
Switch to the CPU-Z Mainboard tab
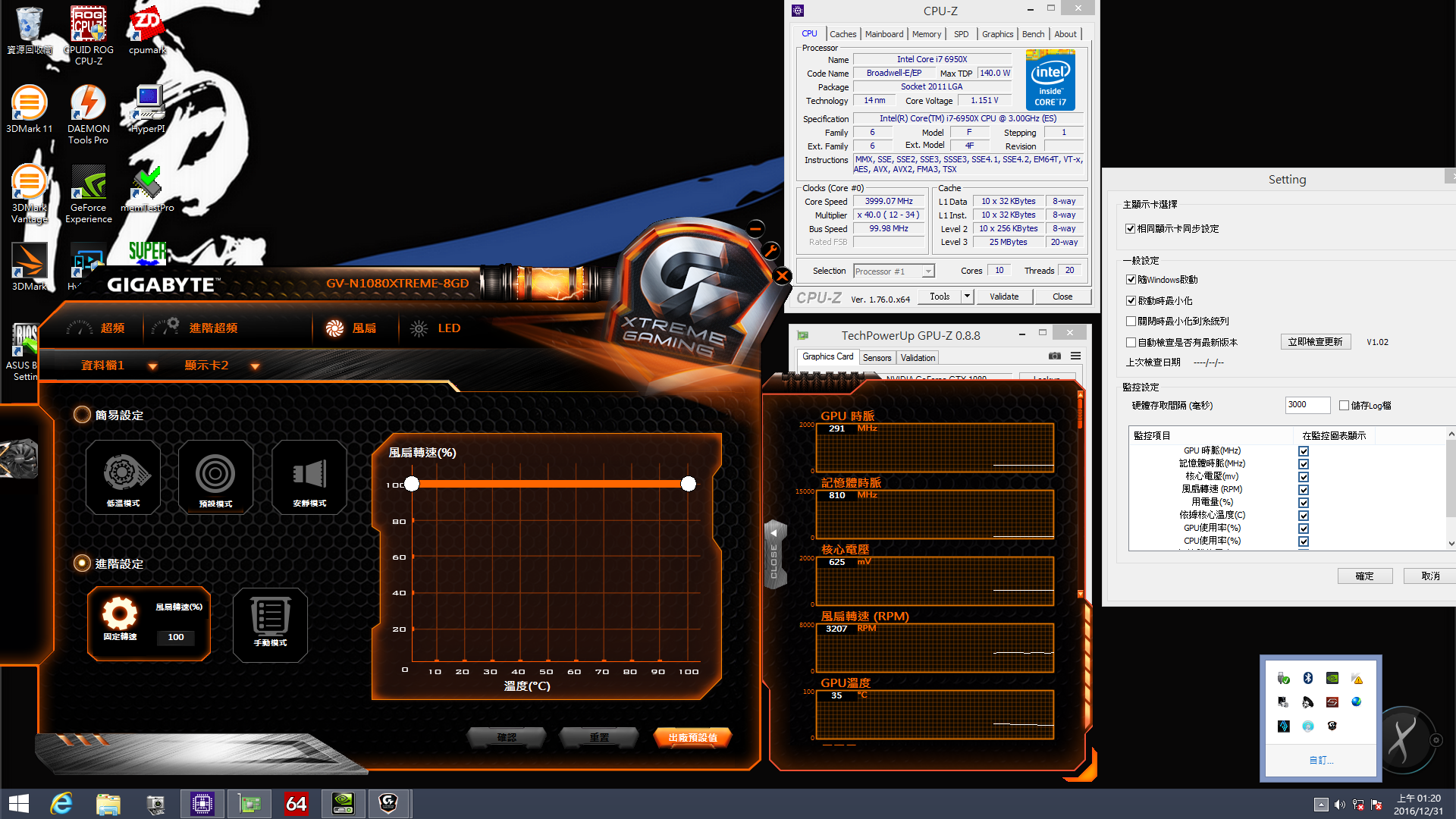[884, 34]
